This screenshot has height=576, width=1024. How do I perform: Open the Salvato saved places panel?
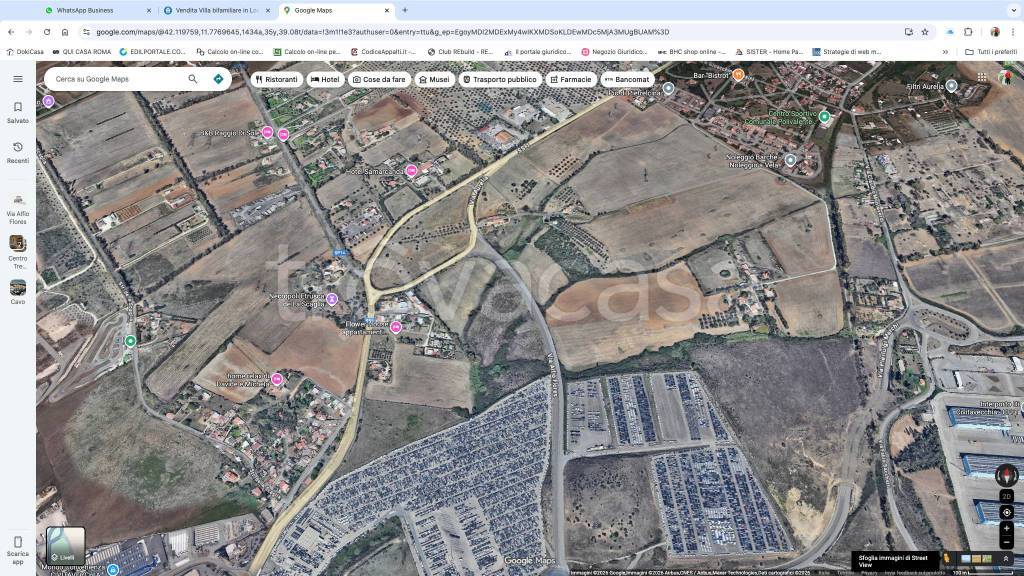point(17,111)
